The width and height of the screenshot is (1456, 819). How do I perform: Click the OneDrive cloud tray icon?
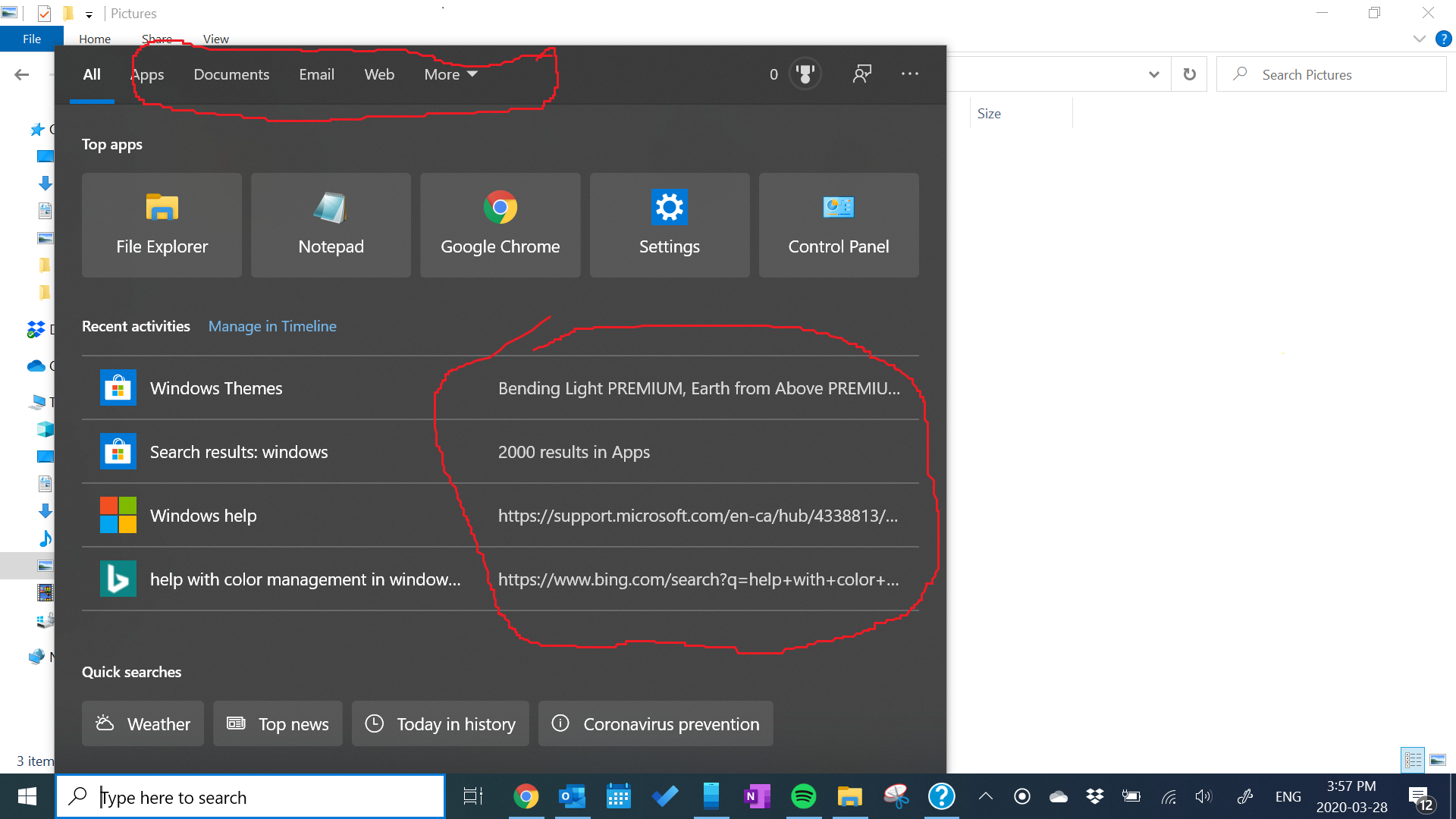[1059, 796]
